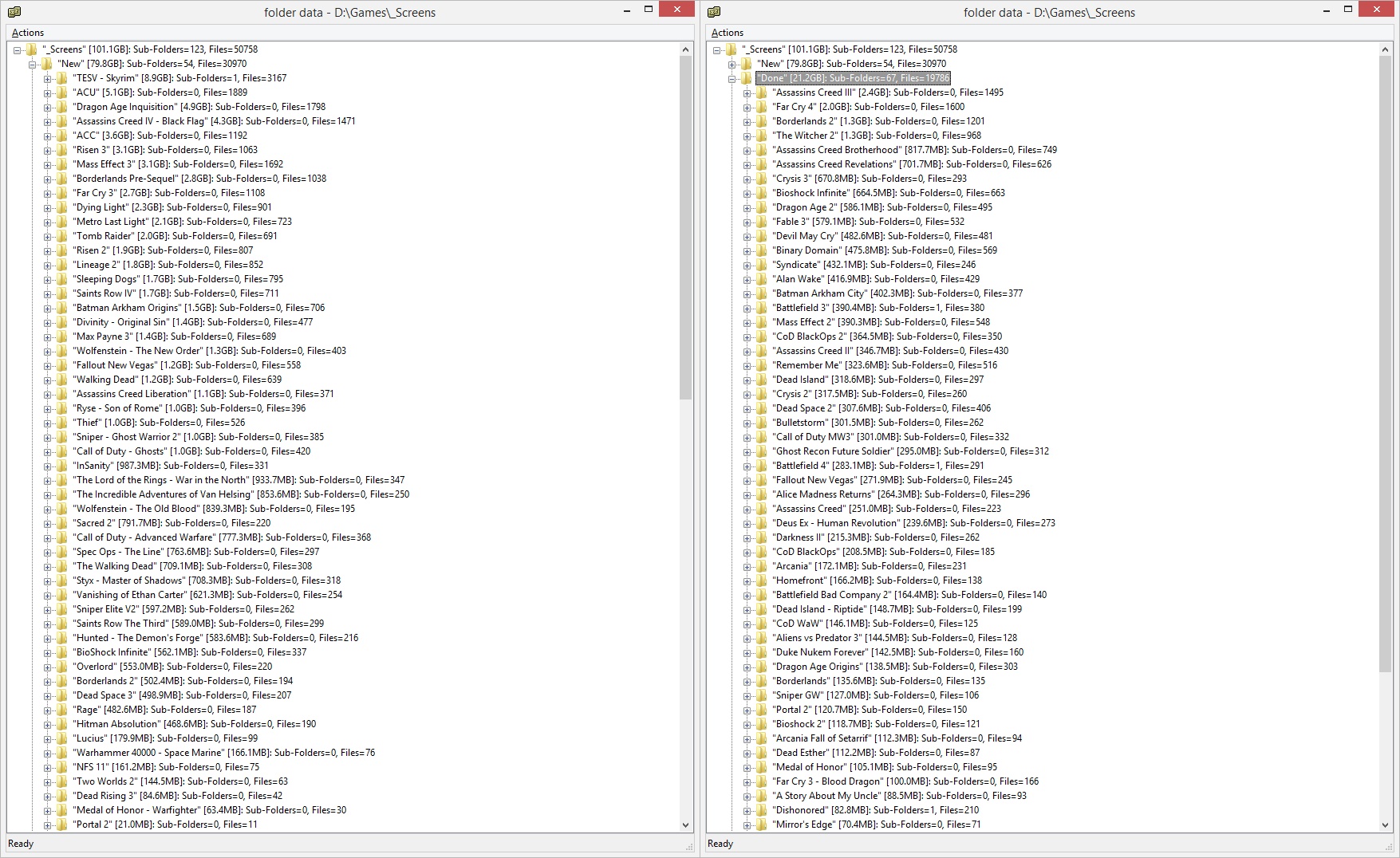The width and height of the screenshot is (1400, 858).
Task: Collapse the New folder in left tree
Action: [x=33, y=64]
